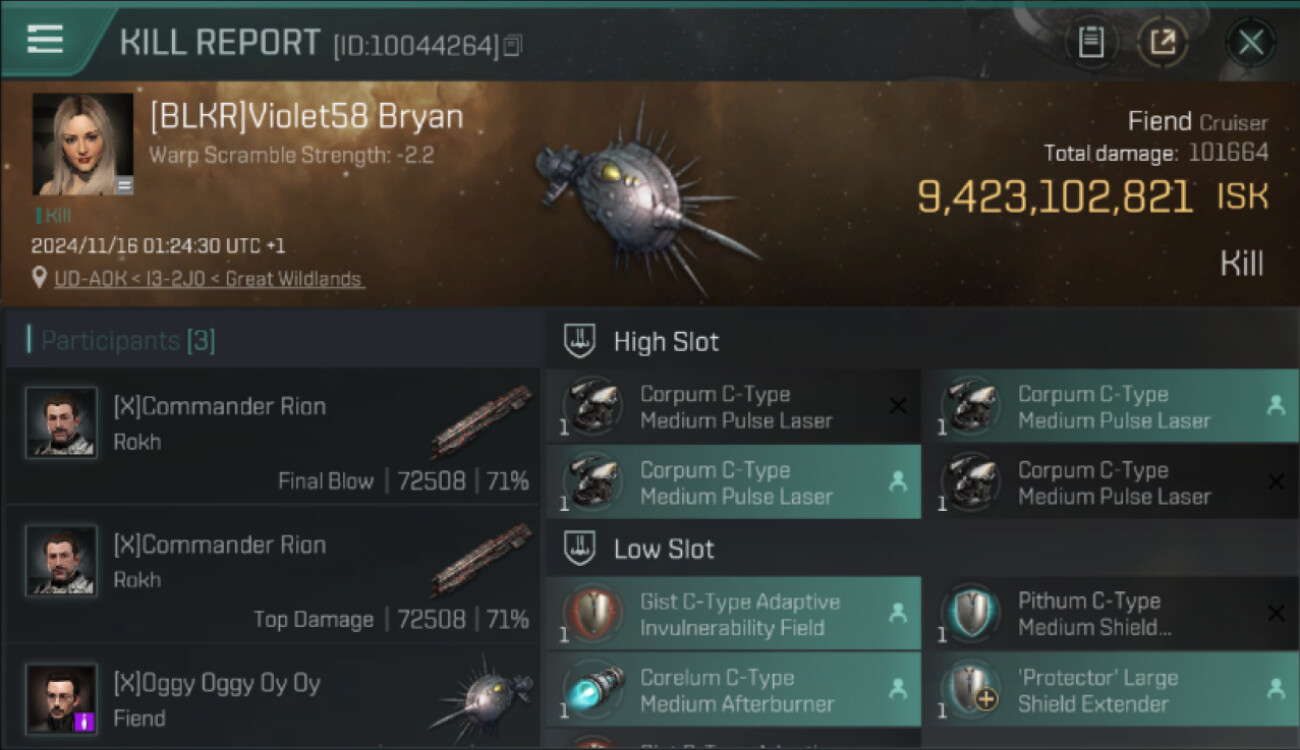Open Violet58 Bryan's portrait

coord(83,144)
